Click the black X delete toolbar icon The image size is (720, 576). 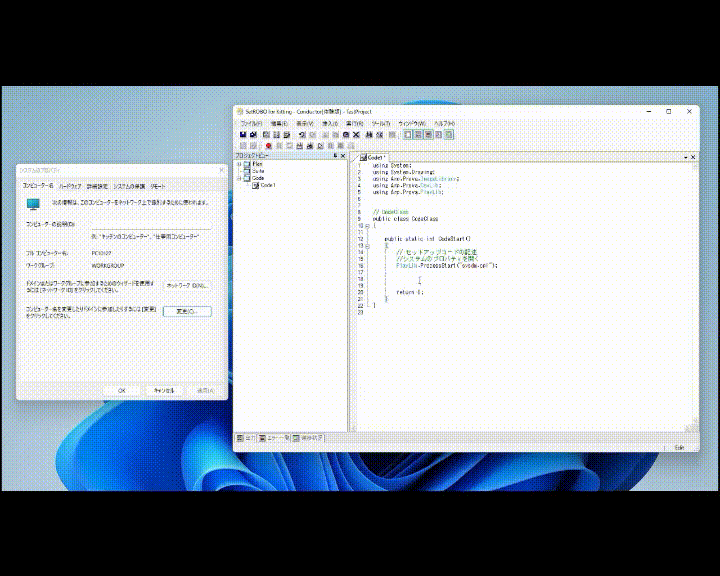[356, 135]
